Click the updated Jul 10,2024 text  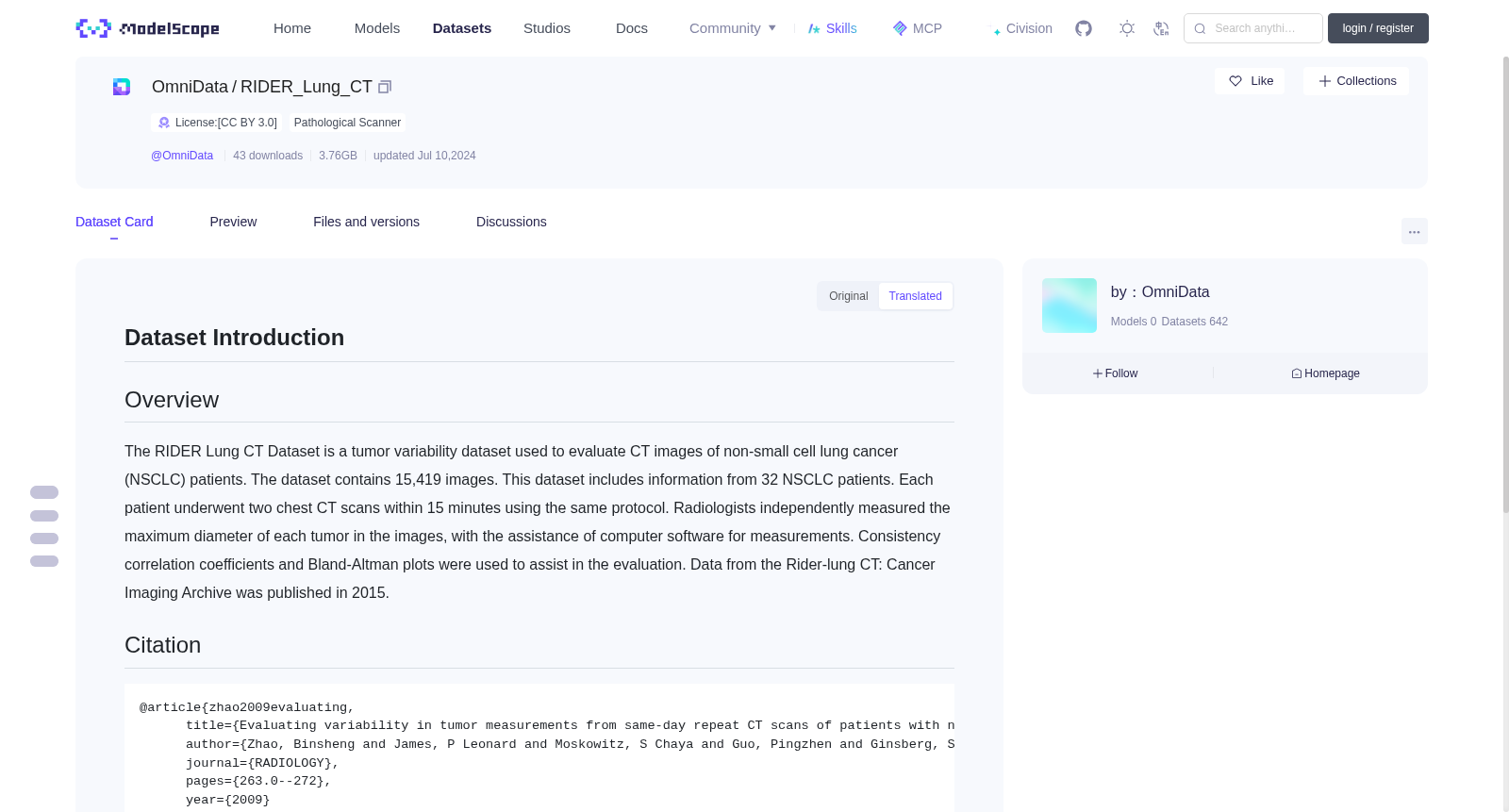pyautogui.click(x=424, y=156)
